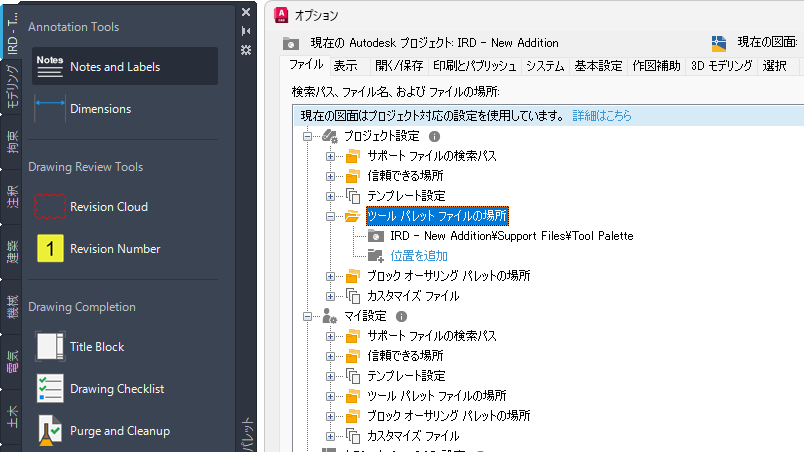Select マイ設定 ブロック オーサリング パレットの場所 row
This screenshot has height=452, width=804.
(449, 416)
